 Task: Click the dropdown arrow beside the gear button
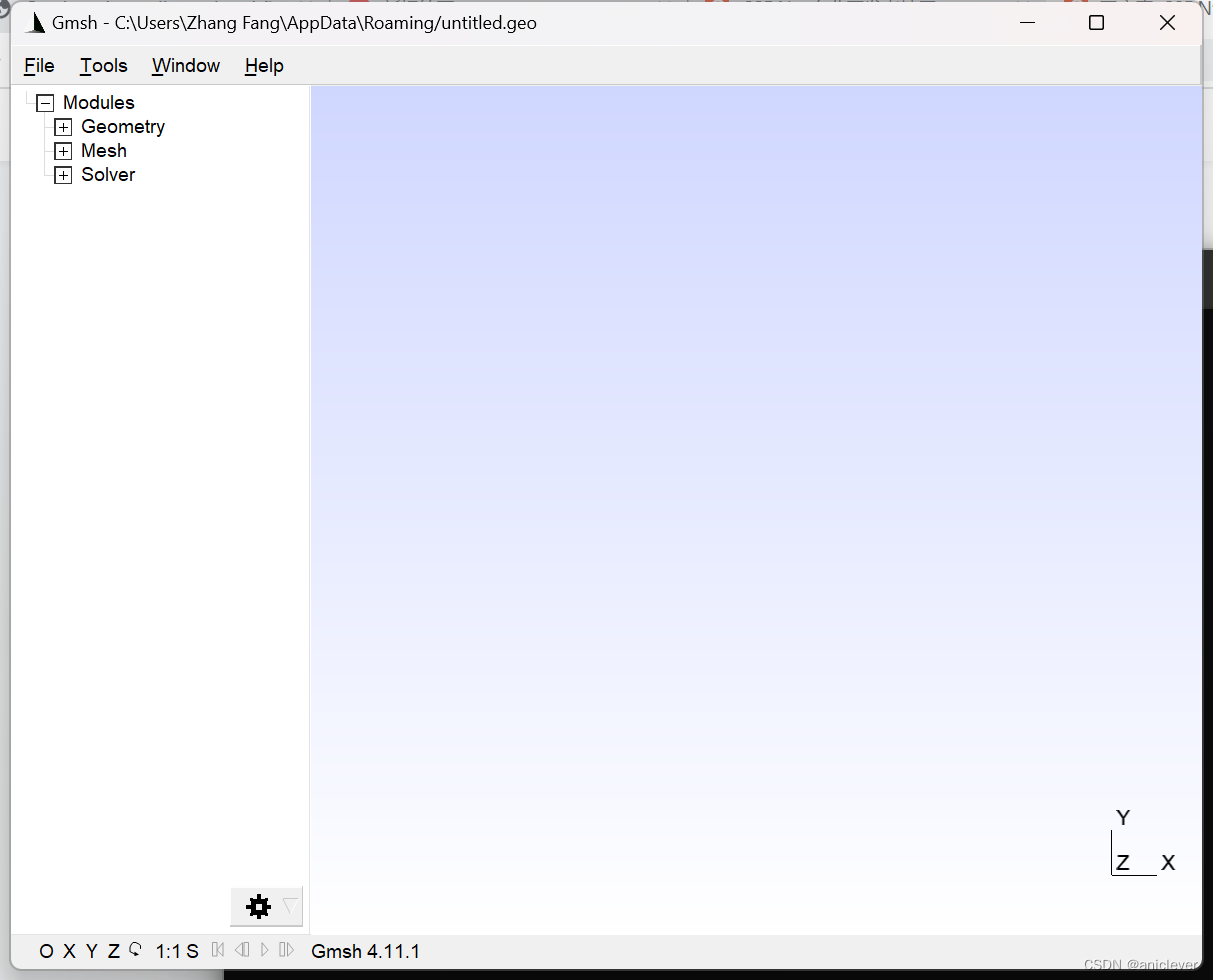[291, 907]
